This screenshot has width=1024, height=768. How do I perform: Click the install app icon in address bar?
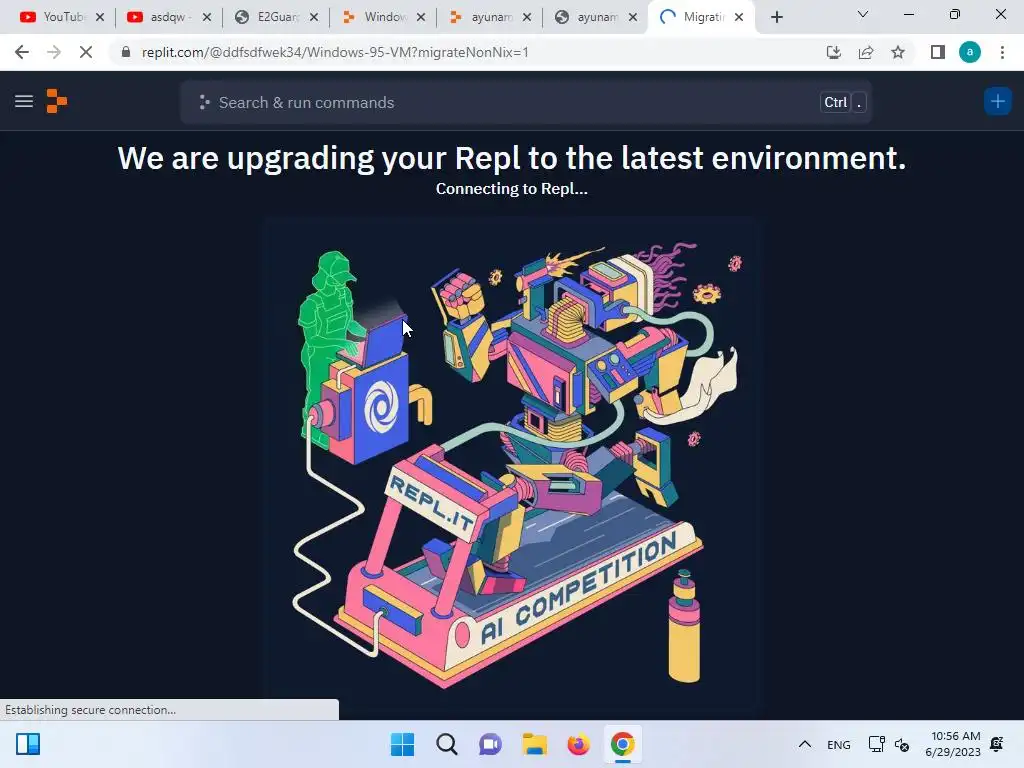point(833,52)
